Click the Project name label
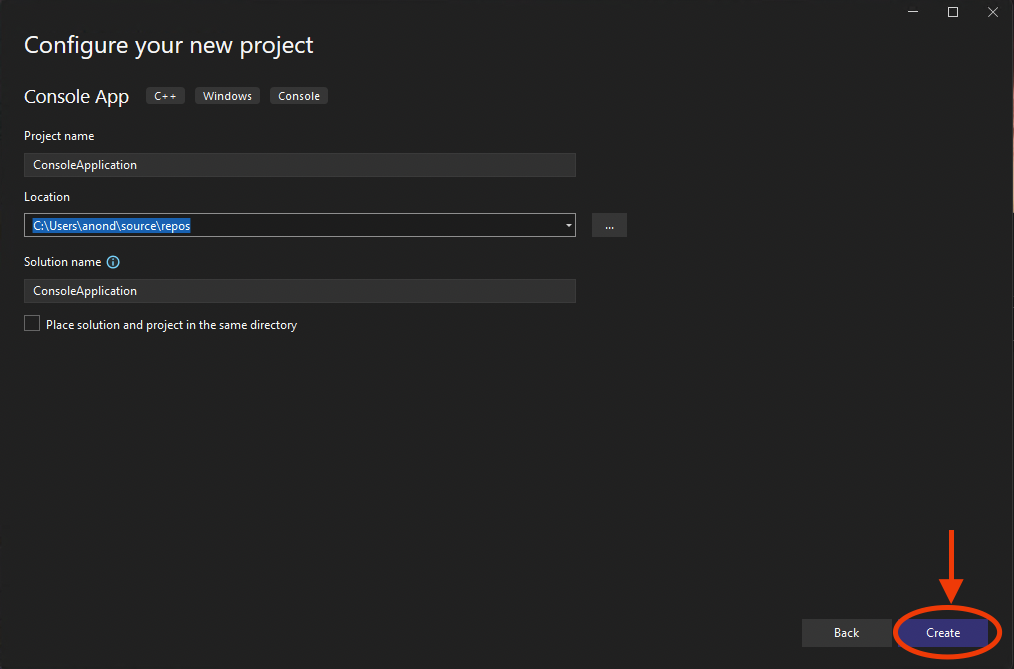The height and width of the screenshot is (669, 1014). (59, 136)
